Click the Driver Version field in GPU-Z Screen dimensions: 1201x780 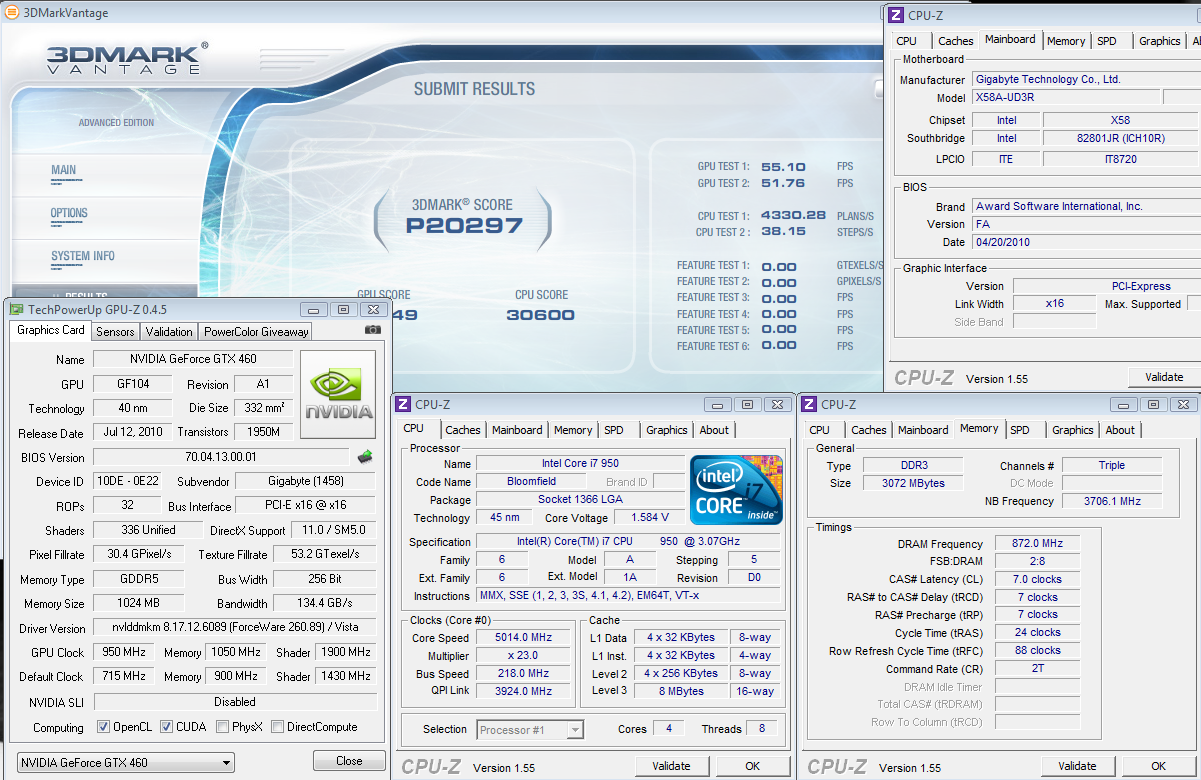tap(234, 628)
